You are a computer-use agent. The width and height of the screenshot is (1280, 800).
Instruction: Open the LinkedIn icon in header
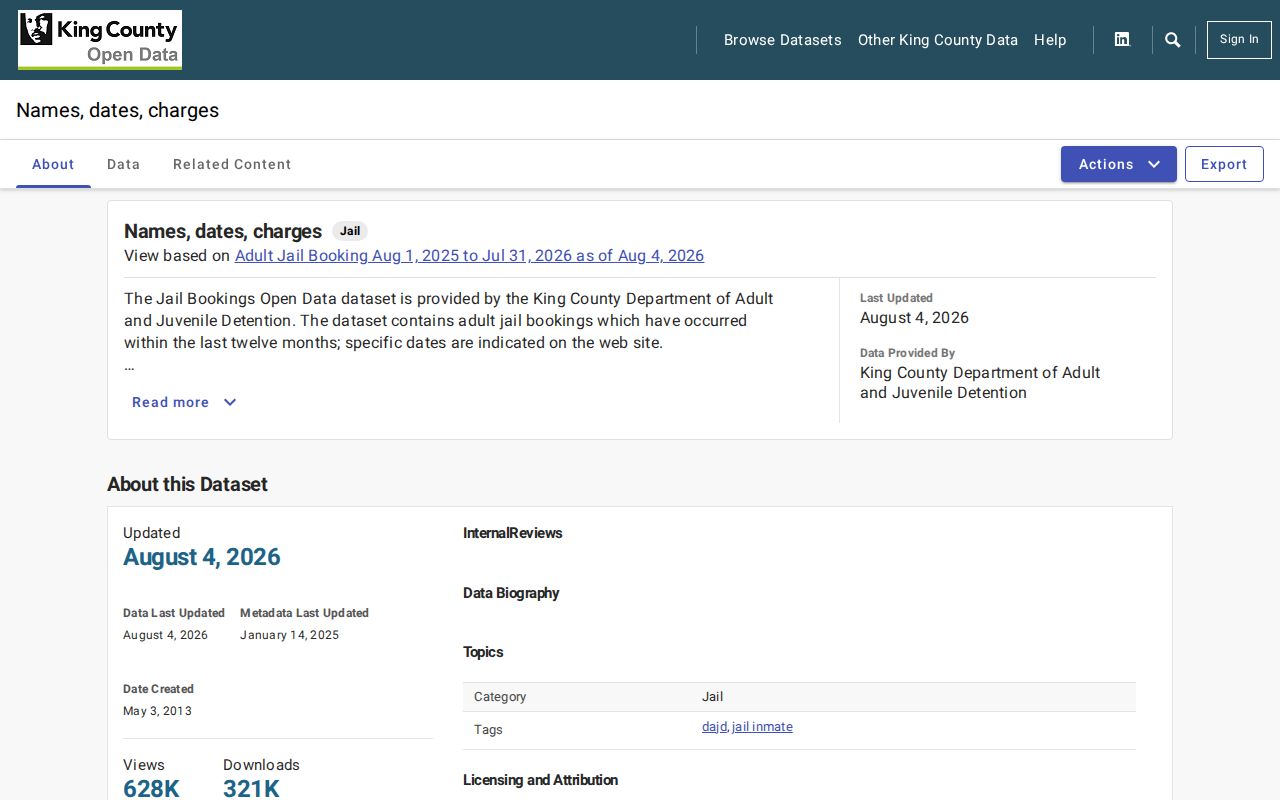click(1122, 40)
